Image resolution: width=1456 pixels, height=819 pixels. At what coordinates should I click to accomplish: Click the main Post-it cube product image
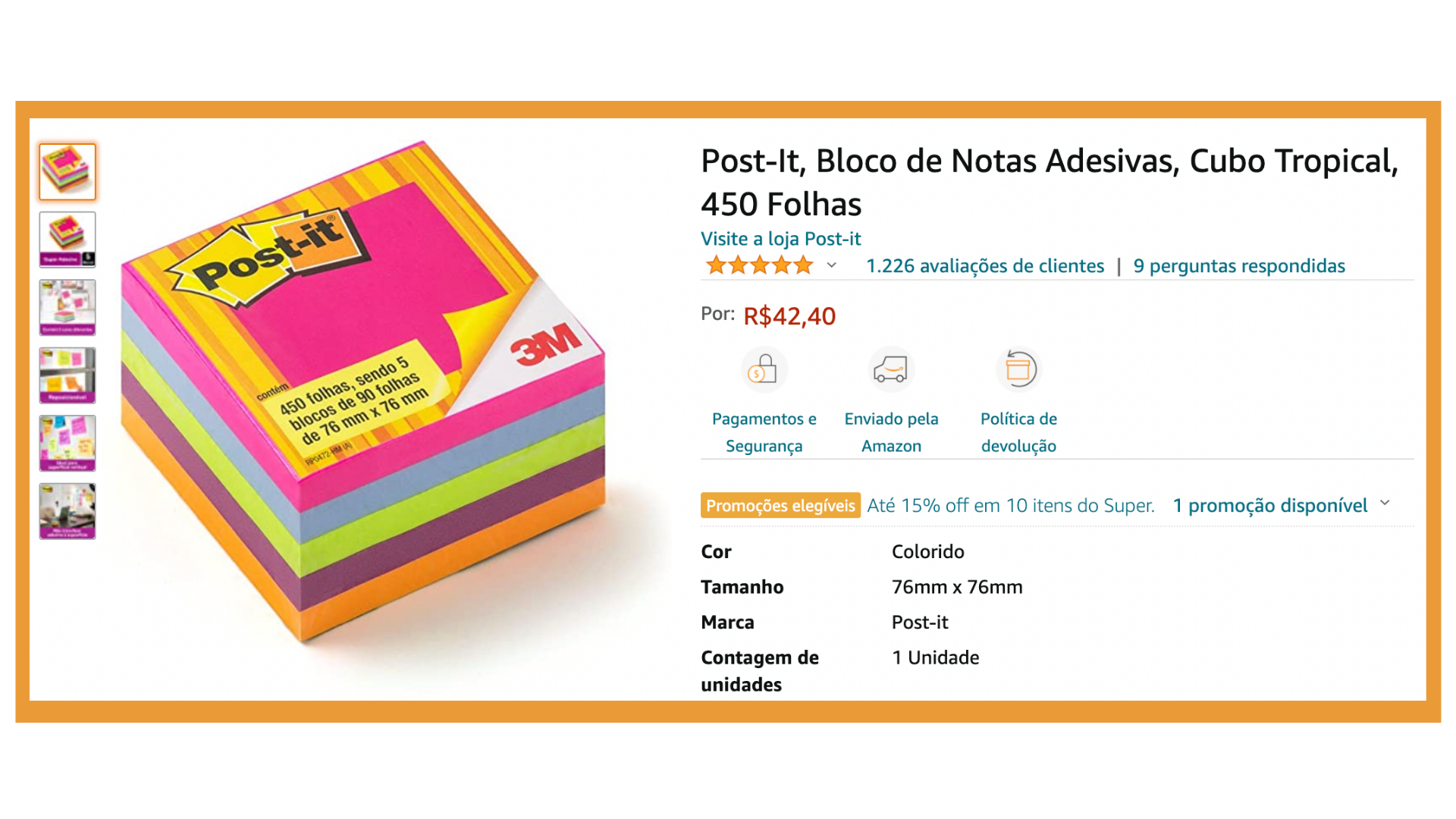[x=364, y=391]
